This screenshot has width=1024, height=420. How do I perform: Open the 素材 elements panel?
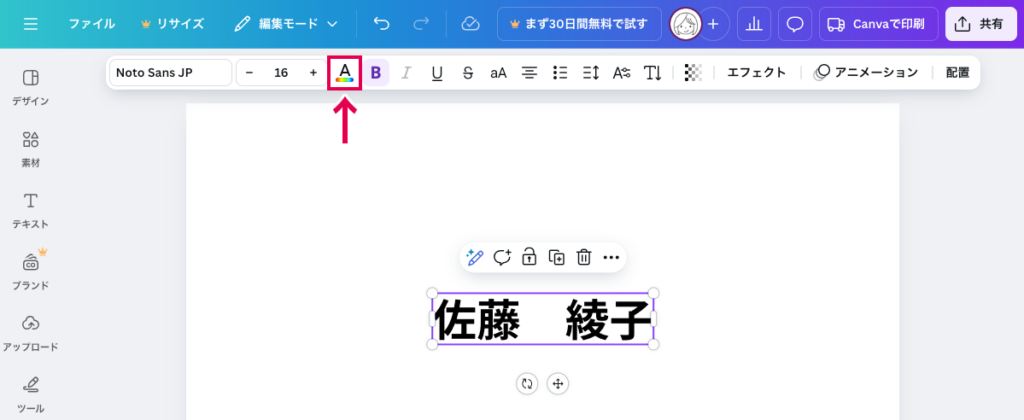pyautogui.click(x=31, y=148)
